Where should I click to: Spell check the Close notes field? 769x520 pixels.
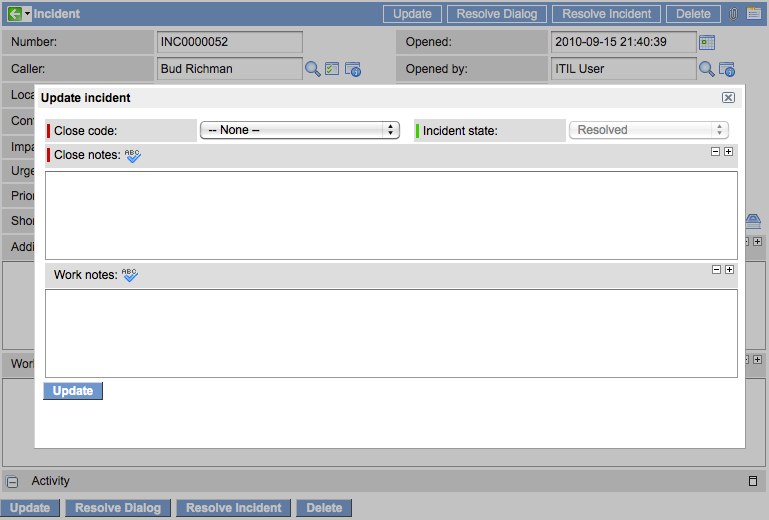coord(132,155)
